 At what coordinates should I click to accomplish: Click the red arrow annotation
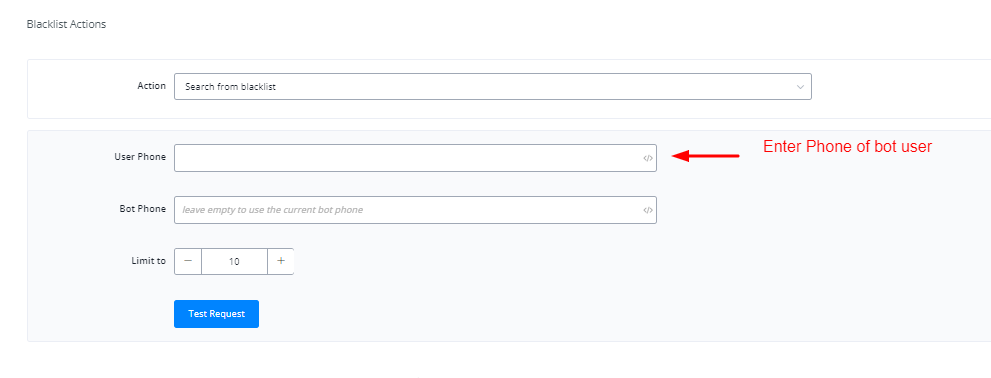click(705, 156)
